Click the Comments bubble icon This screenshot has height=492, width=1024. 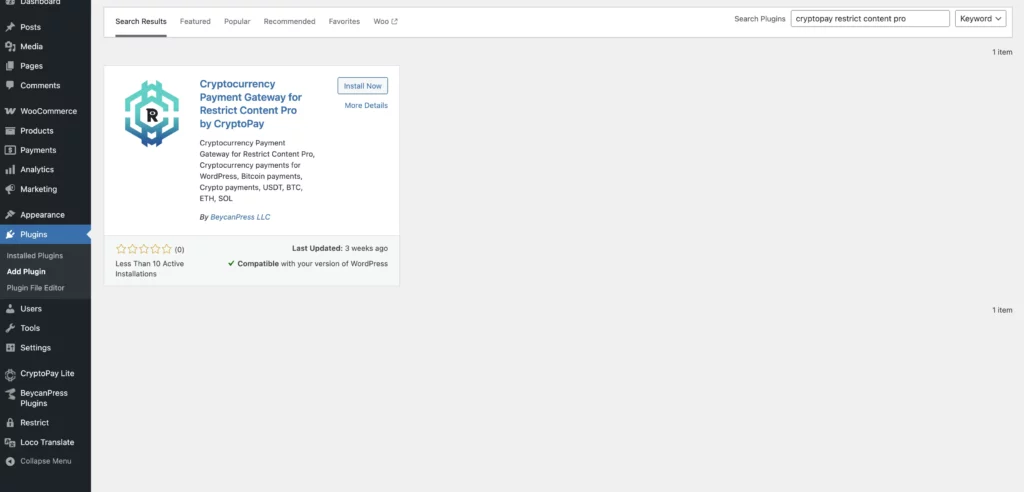coord(10,86)
